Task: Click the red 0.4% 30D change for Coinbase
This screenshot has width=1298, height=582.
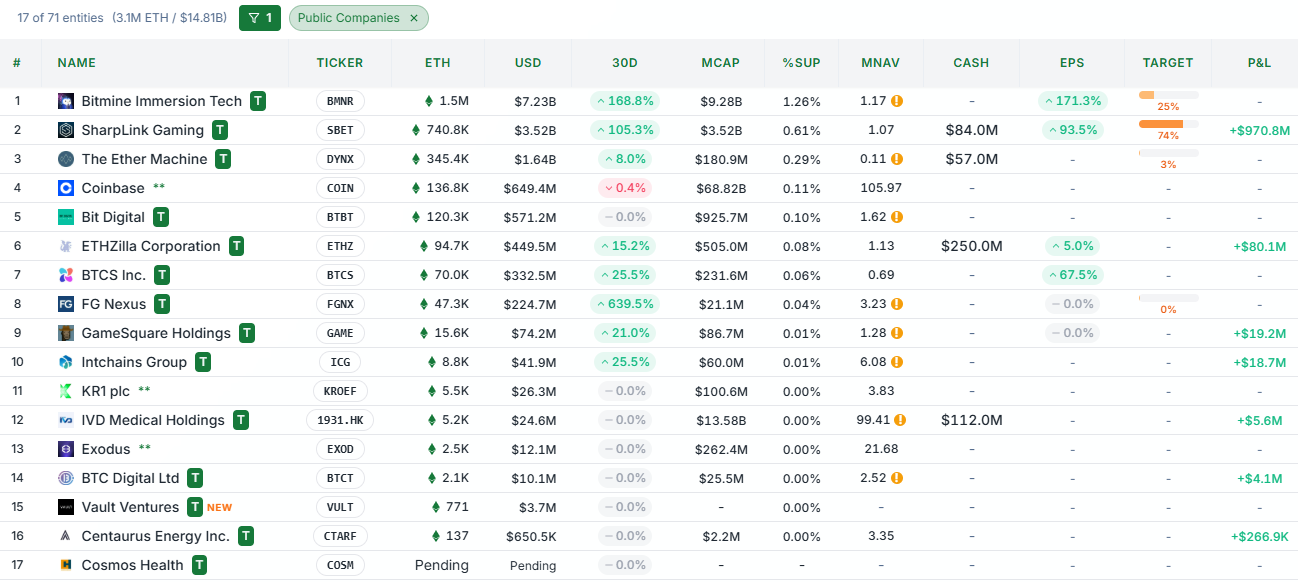Action: coord(625,188)
